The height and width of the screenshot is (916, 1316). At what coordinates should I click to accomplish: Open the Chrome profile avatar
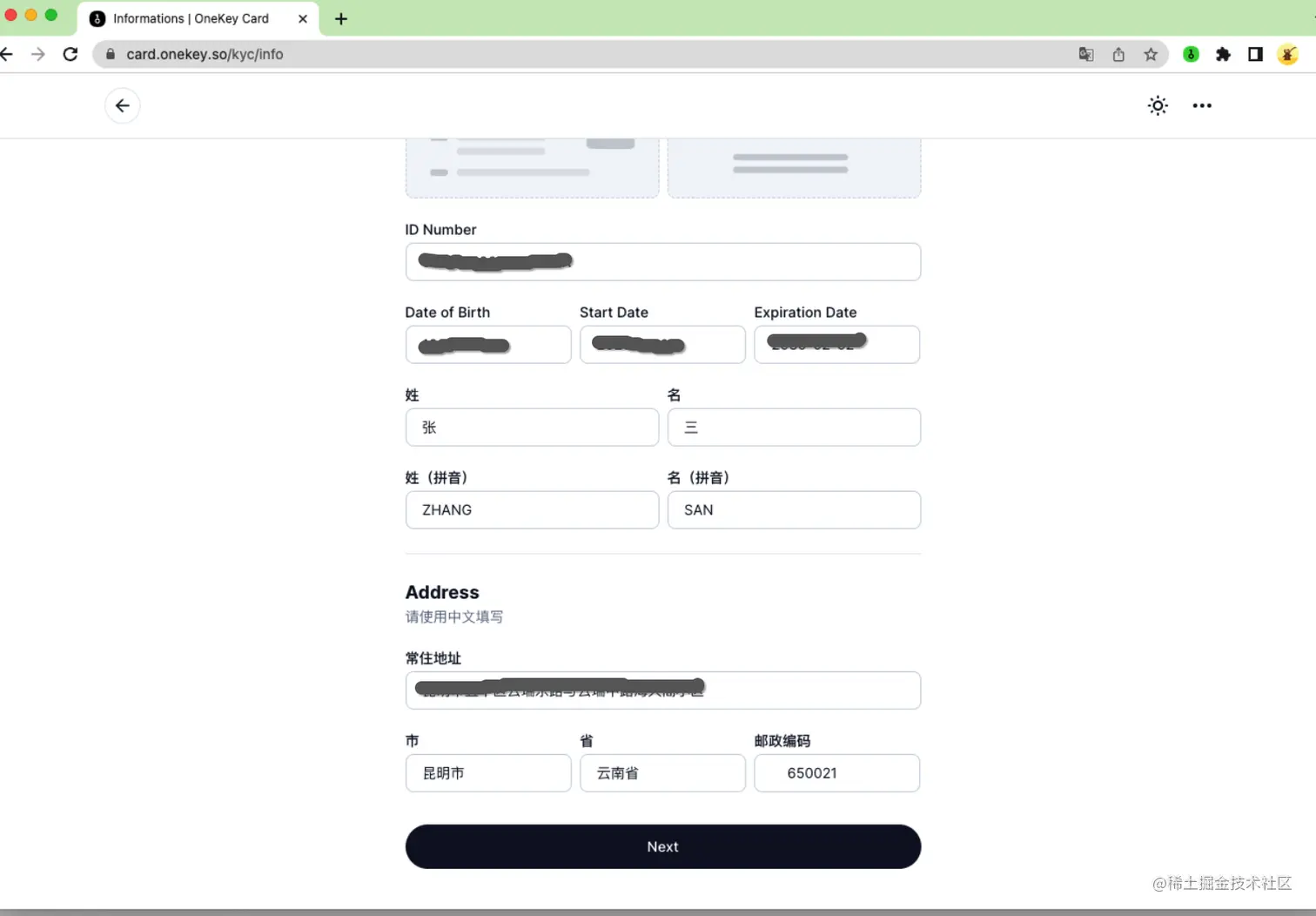click(1288, 54)
